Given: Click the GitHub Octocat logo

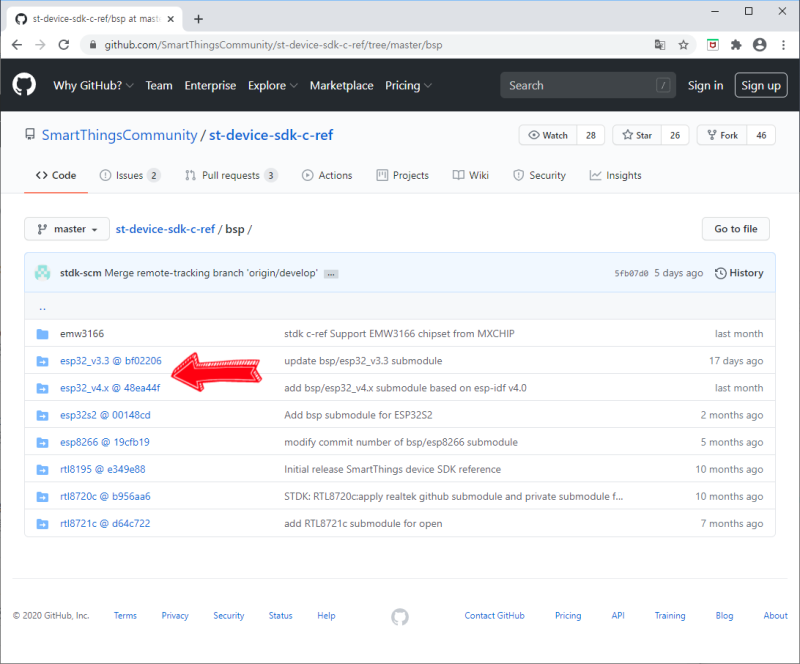Looking at the screenshot, I should click(x=24, y=85).
